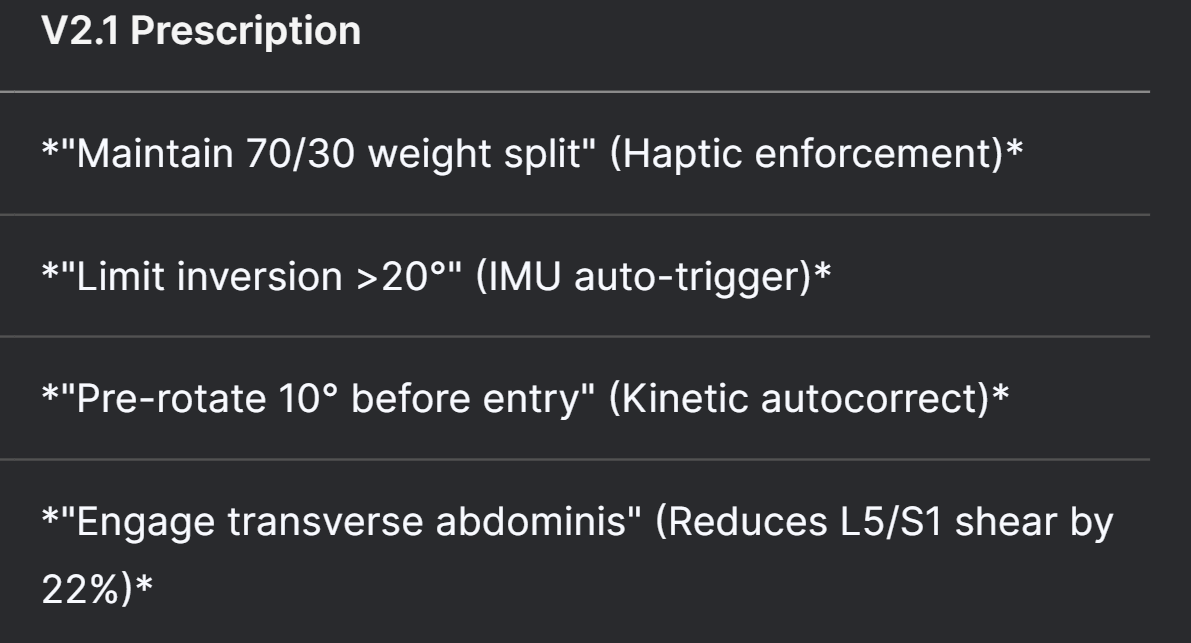Select the "Pre-rotate 10° before entry" quoted text
The image size is (1191, 643).
tap(328, 399)
